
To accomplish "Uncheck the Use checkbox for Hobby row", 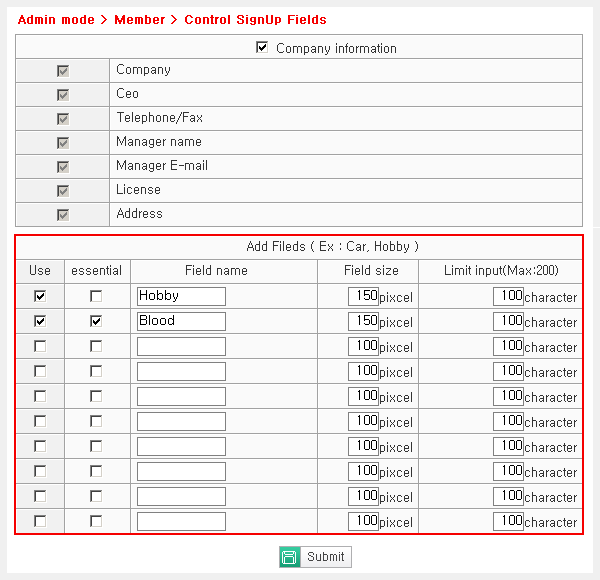I will pyautogui.click(x=40, y=296).
